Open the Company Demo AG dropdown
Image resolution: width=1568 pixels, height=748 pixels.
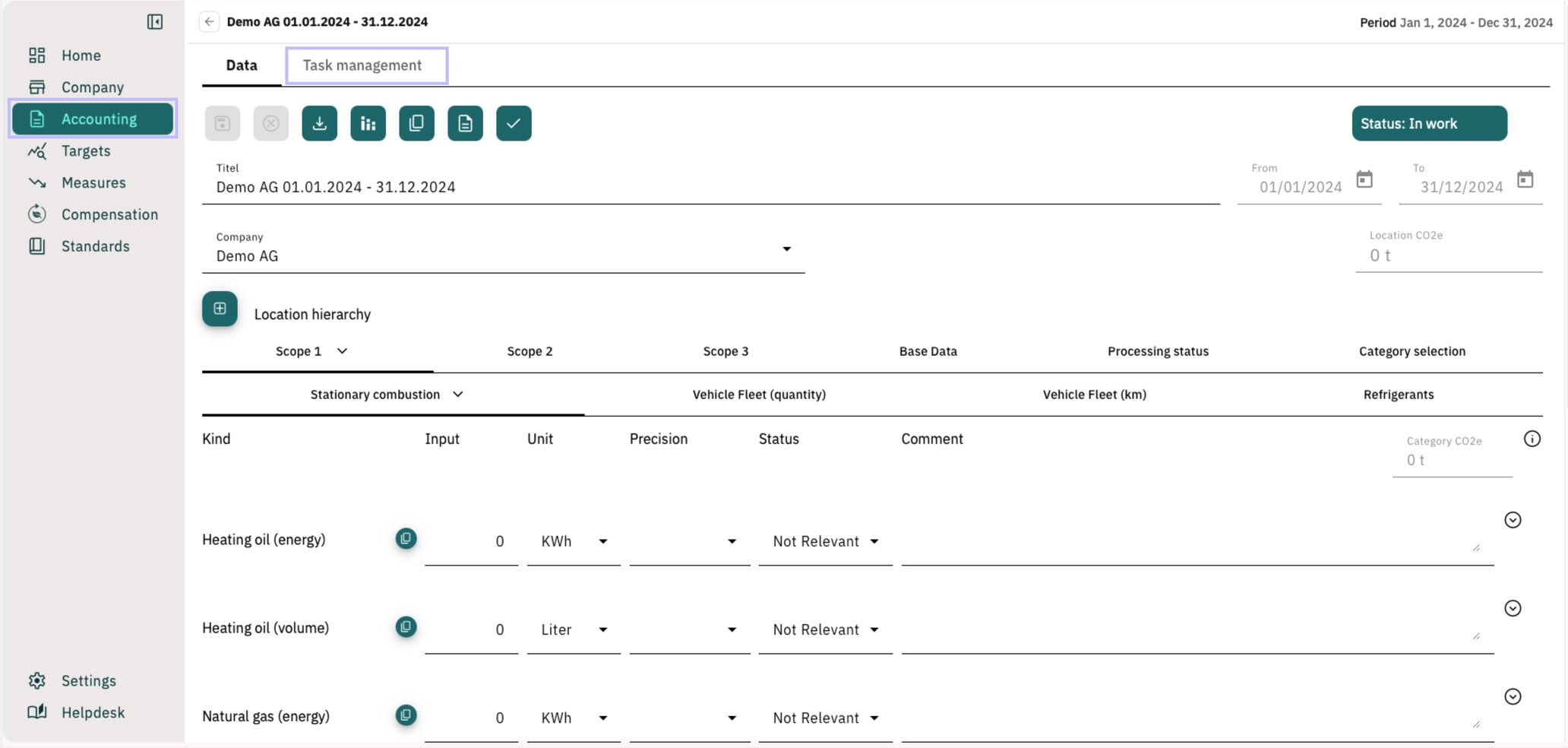(x=503, y=249)
